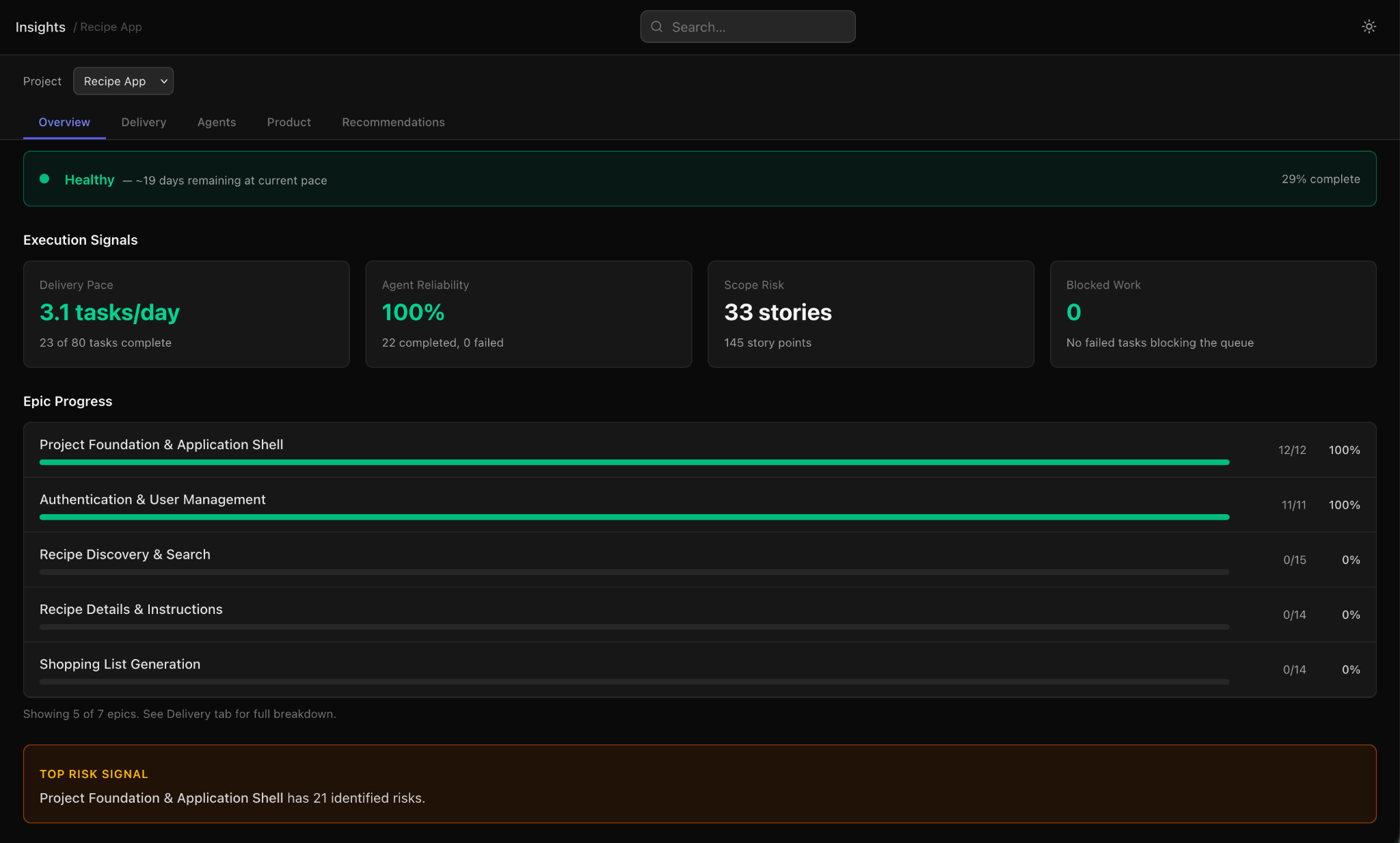
Task: Click progress bar of Project Foundation epic
Action: 634,462
